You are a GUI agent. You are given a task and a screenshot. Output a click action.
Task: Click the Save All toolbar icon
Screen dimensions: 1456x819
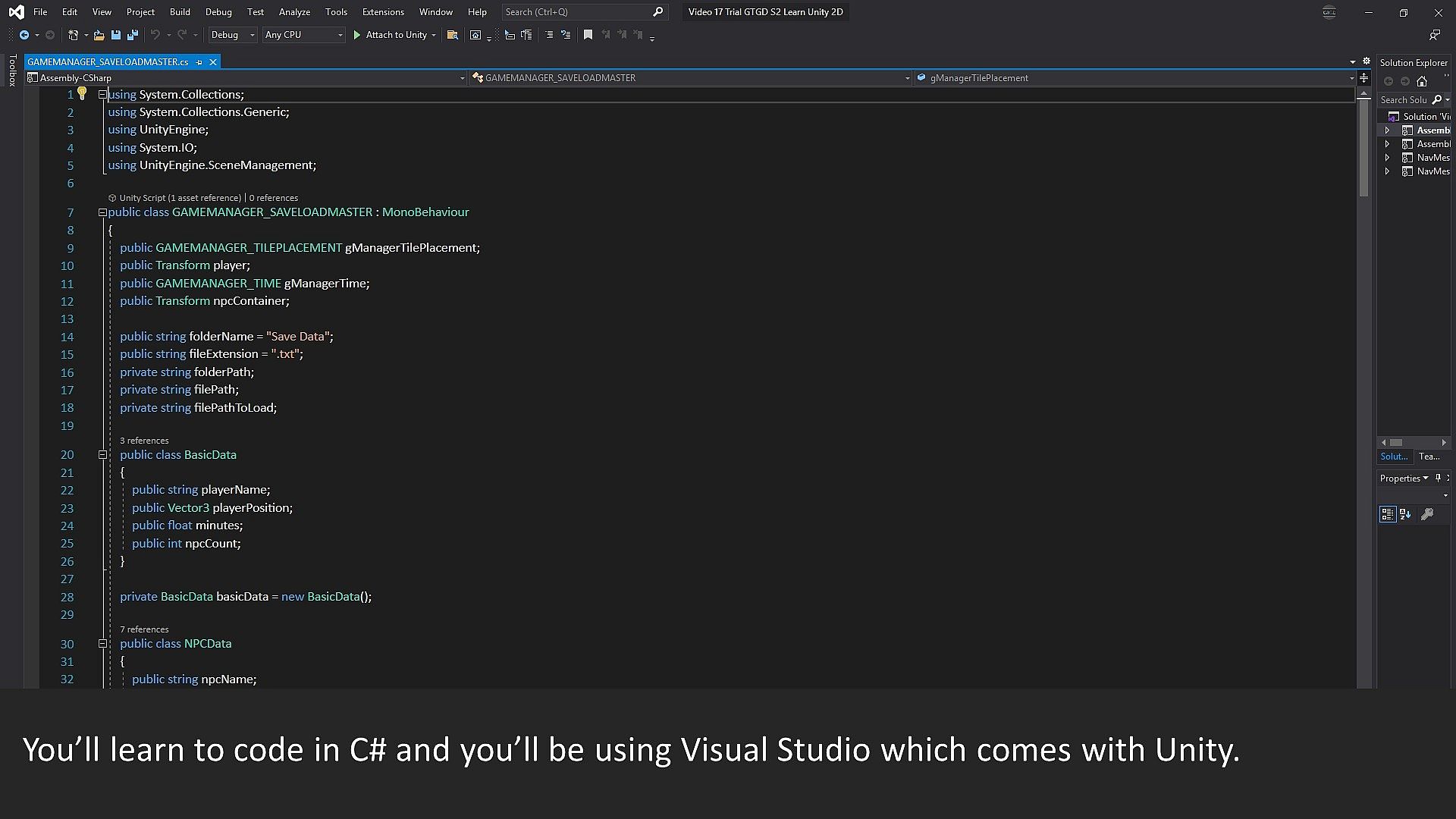(x=133, y=35)
